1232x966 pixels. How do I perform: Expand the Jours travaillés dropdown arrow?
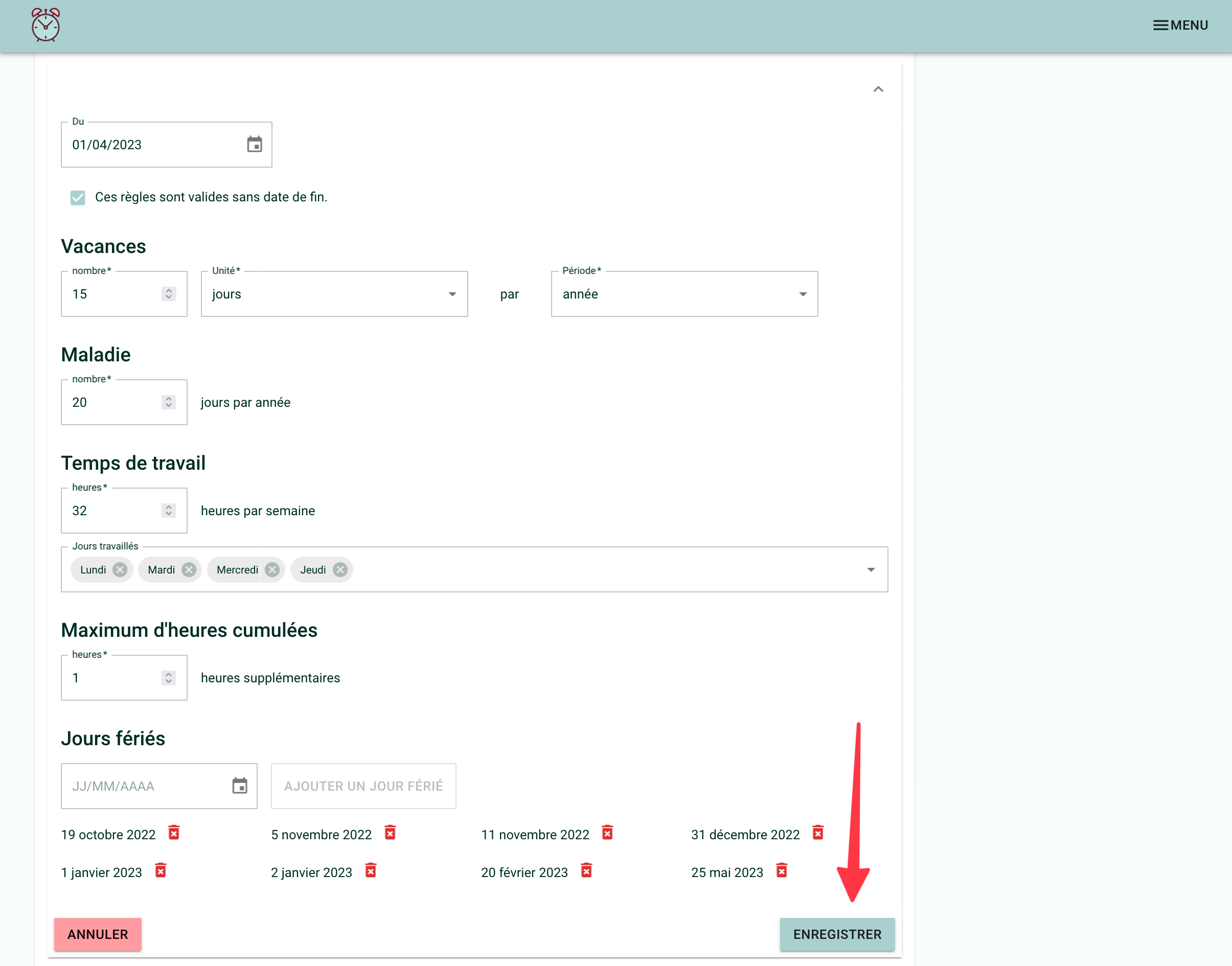pos(871,569)
